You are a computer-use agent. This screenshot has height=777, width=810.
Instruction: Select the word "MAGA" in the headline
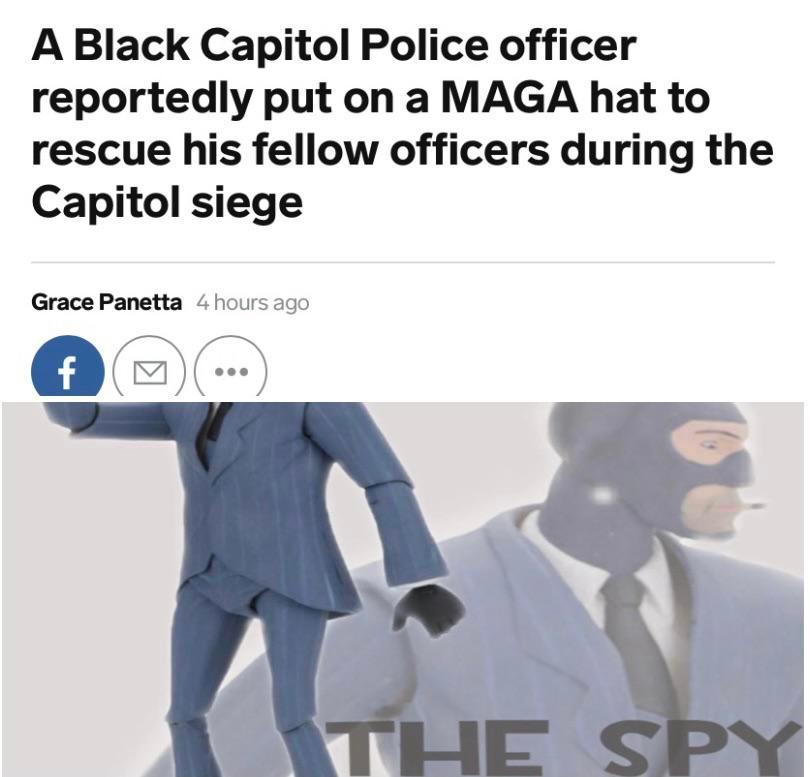tap(509, 98)
